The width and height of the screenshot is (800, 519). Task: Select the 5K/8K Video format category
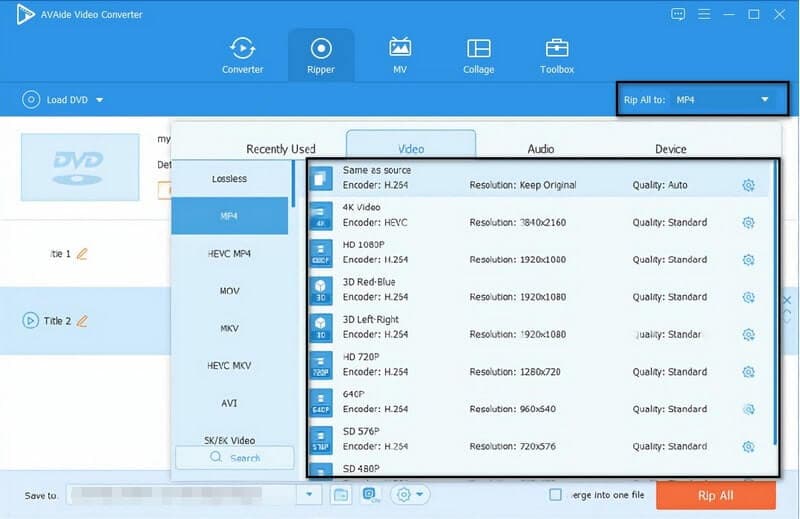pos(230,438)
